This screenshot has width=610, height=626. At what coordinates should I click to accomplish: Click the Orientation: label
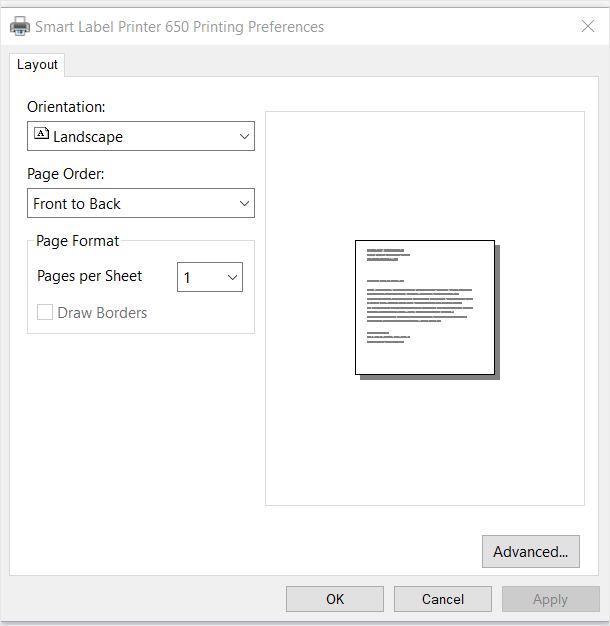[66, 107]
